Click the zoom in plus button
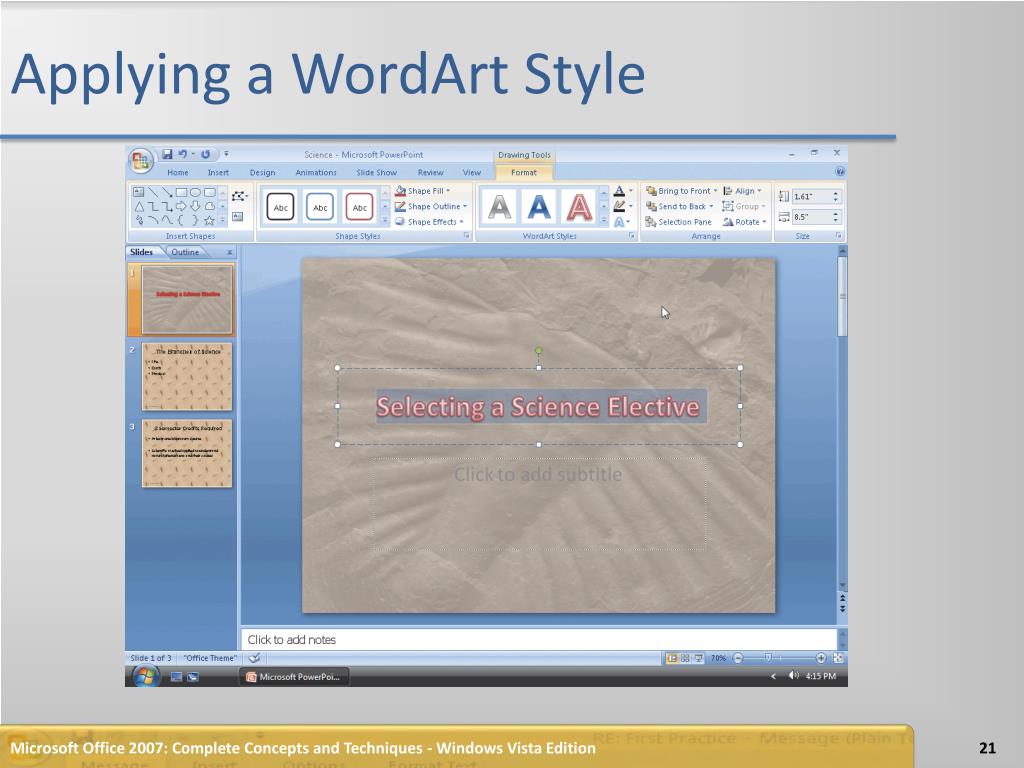 coord(821,658)
